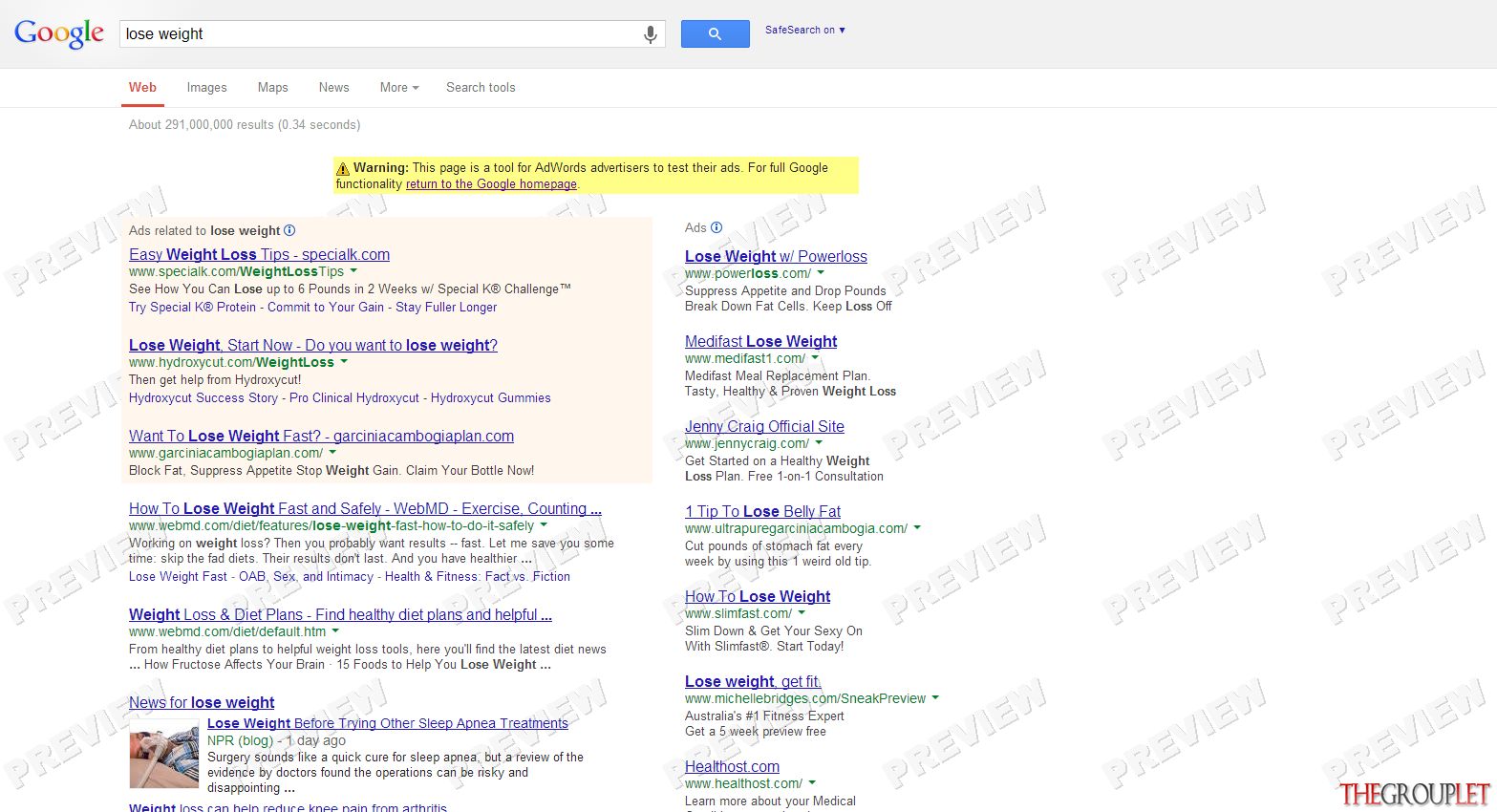Open 'News for lose weight' link

(202, 702)
